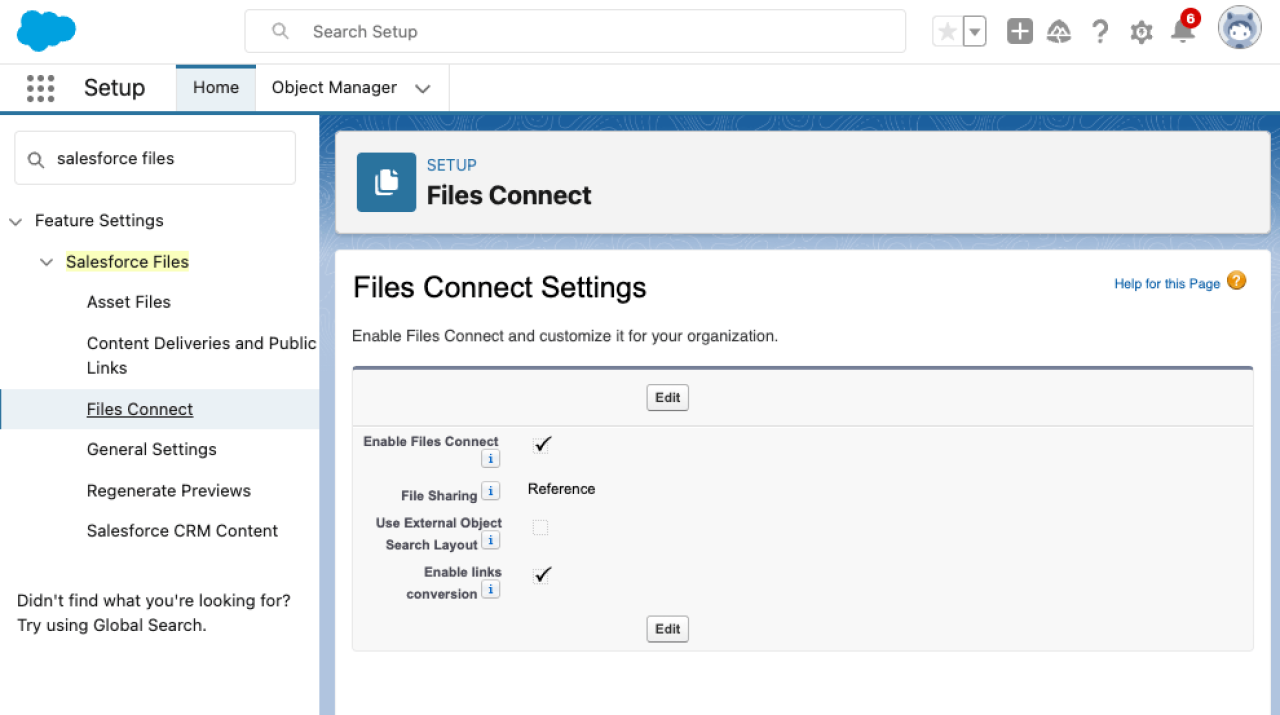The width and height of the screenshot is (1280, 715).
Task: Toggle Use External Object Search Layout checkbox
Action: point(540,527)
